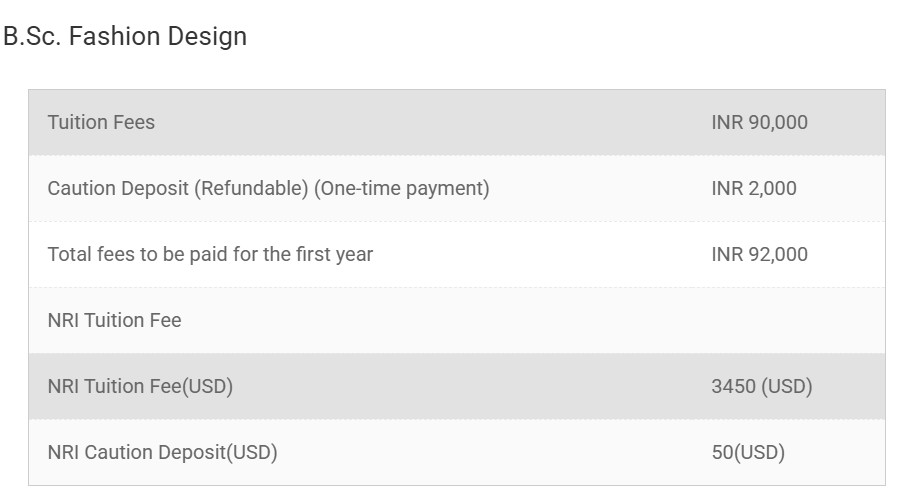Click the 3450 (USD) amount
The image size is (911, 499).
coord(761,386)
